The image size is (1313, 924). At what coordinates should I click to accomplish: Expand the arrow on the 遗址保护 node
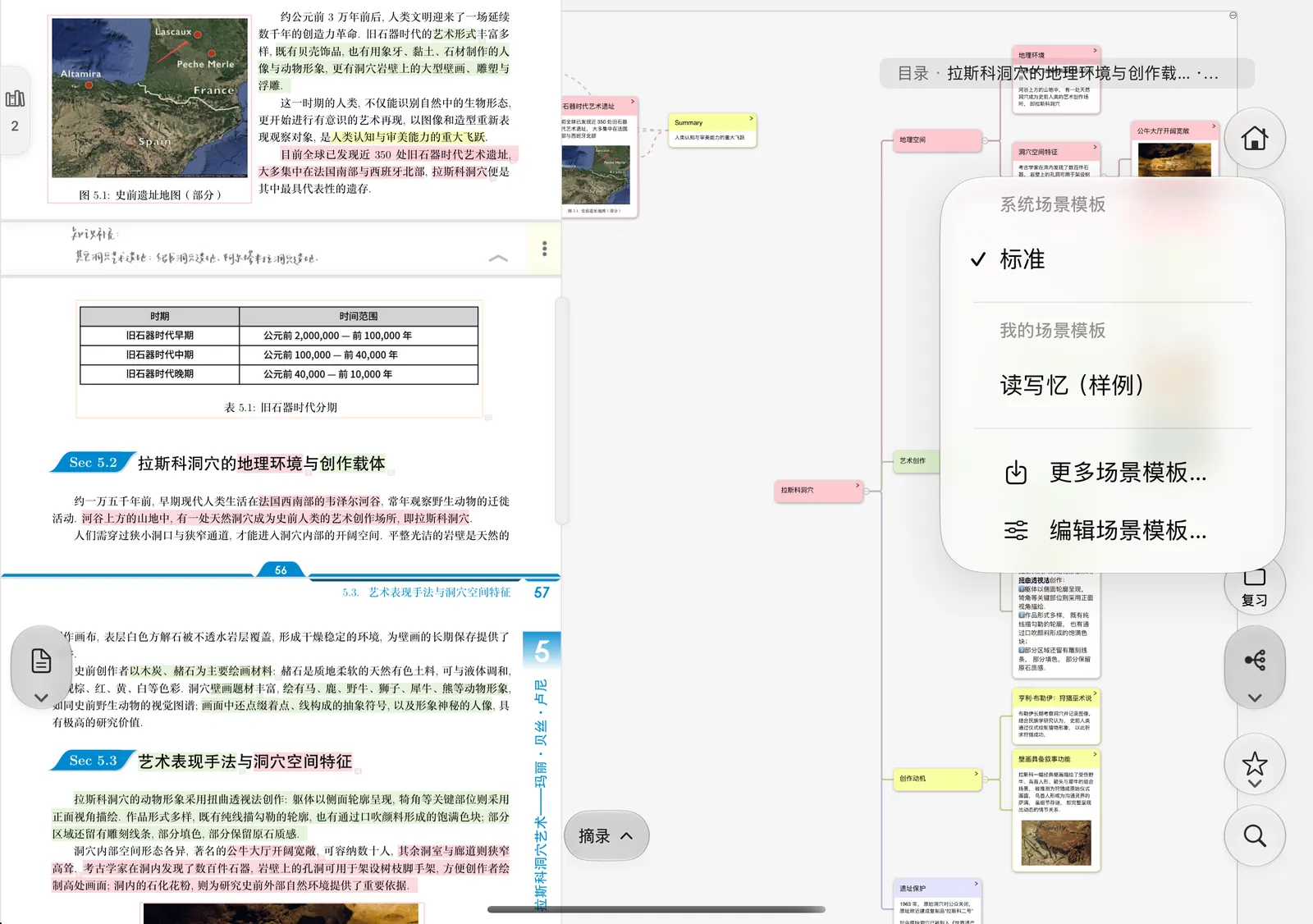976,884
